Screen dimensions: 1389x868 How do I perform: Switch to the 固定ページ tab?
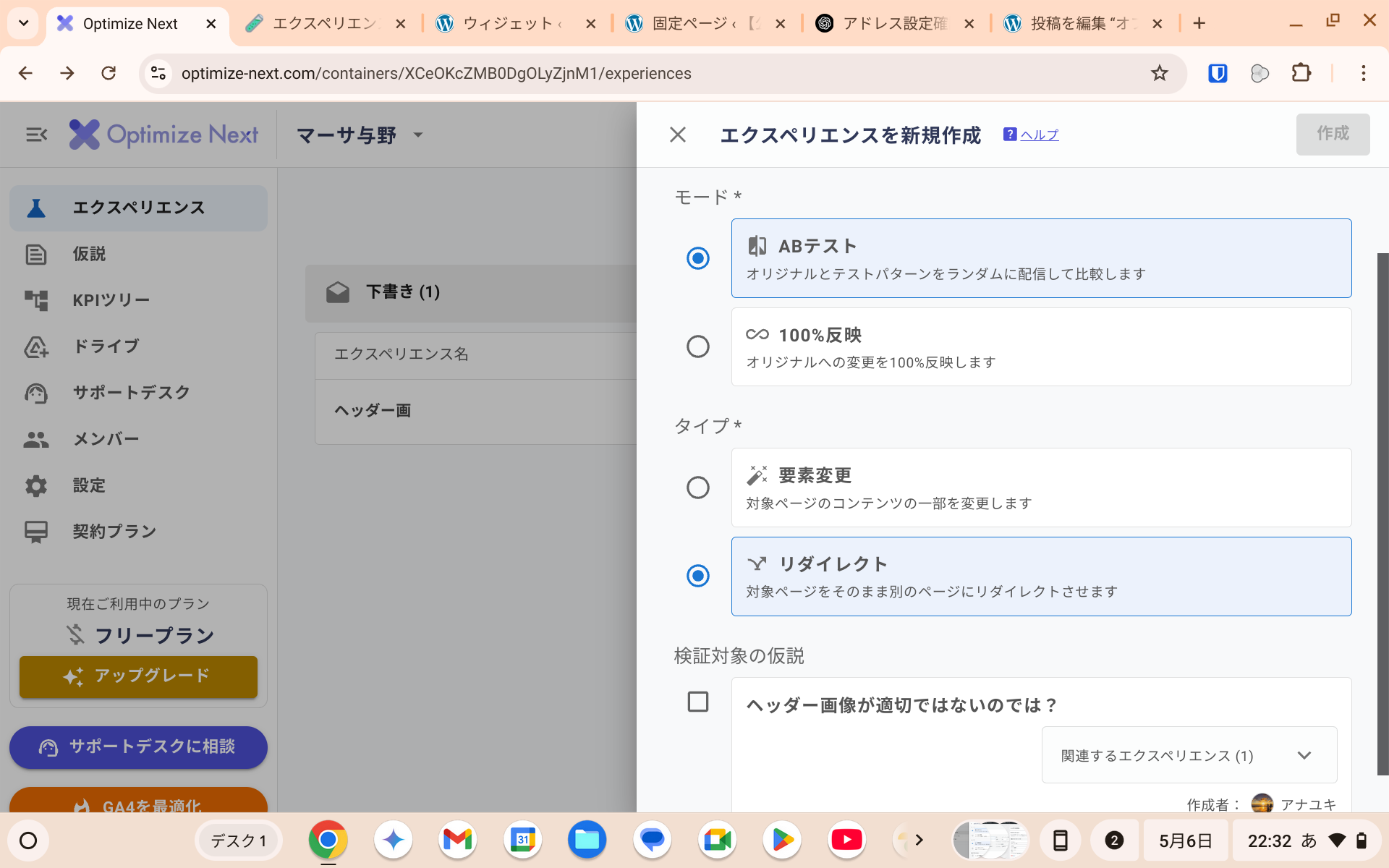point(705,24)
